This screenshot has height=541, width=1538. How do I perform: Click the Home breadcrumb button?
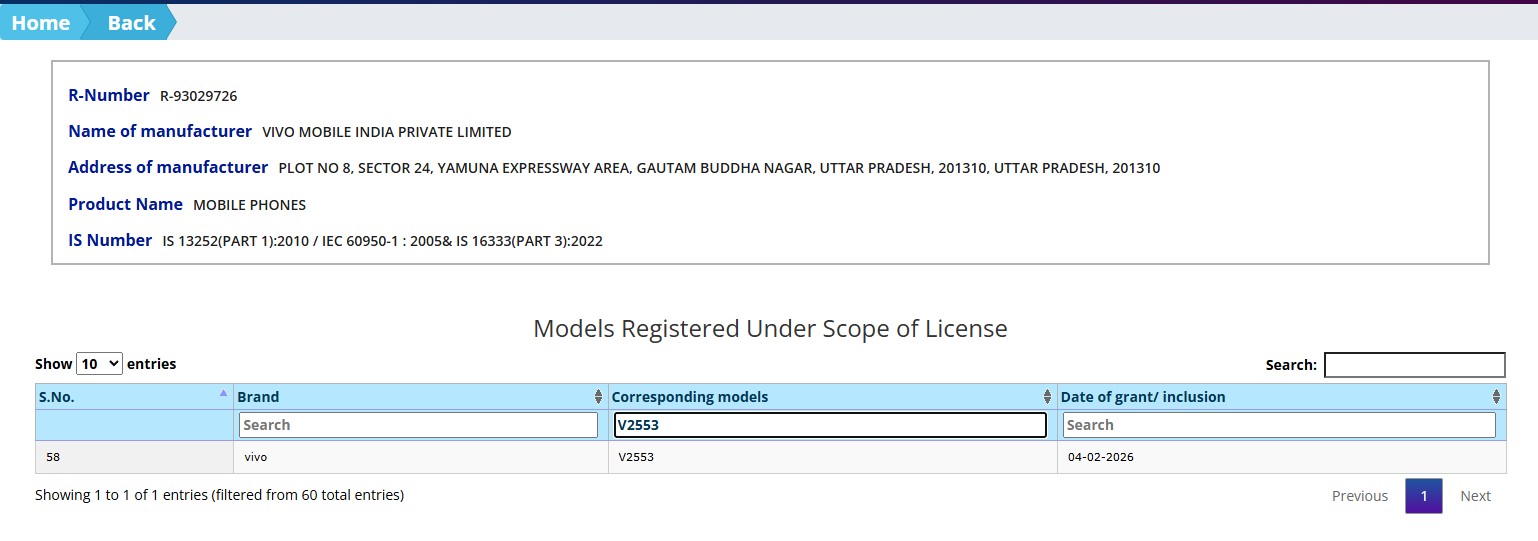point(40,23)
